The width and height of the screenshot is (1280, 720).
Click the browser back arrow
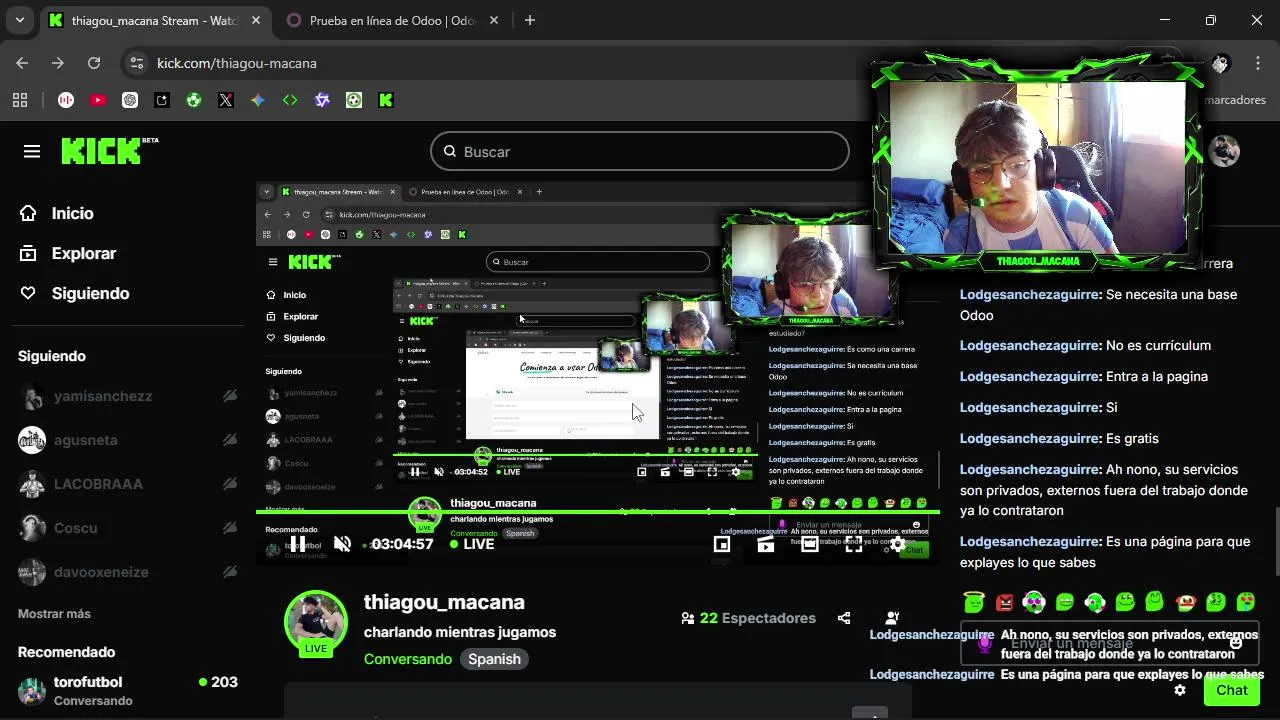(x=22, y=63)
